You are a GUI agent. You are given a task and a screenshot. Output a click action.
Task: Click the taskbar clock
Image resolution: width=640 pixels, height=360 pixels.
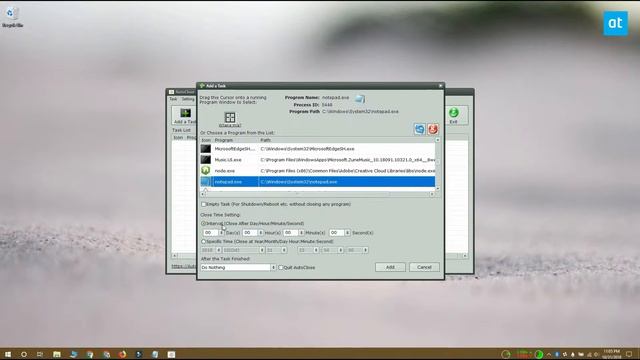pos(611,354)
